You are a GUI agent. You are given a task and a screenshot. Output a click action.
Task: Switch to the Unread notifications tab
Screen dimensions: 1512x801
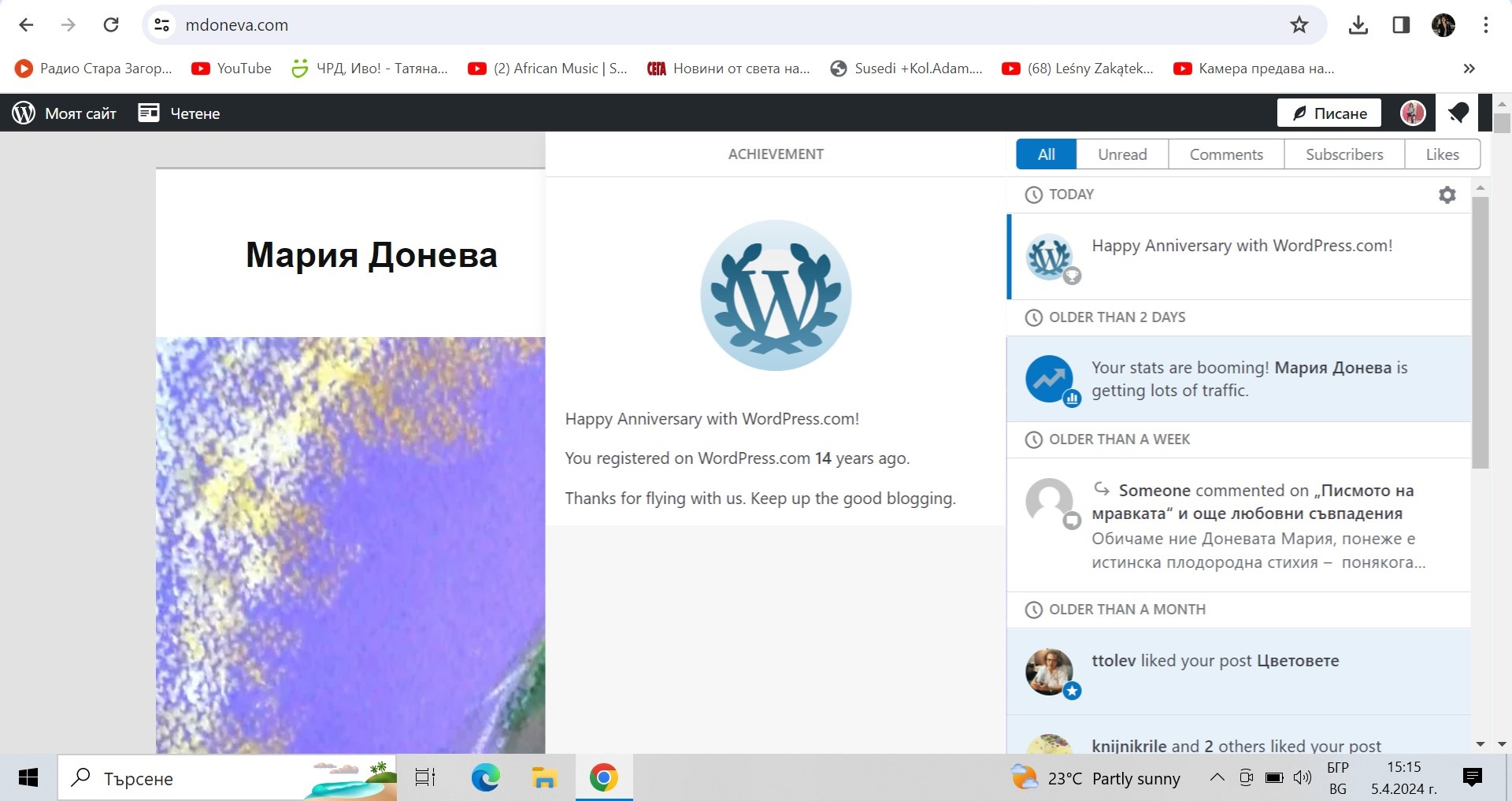click(1122, 154)
